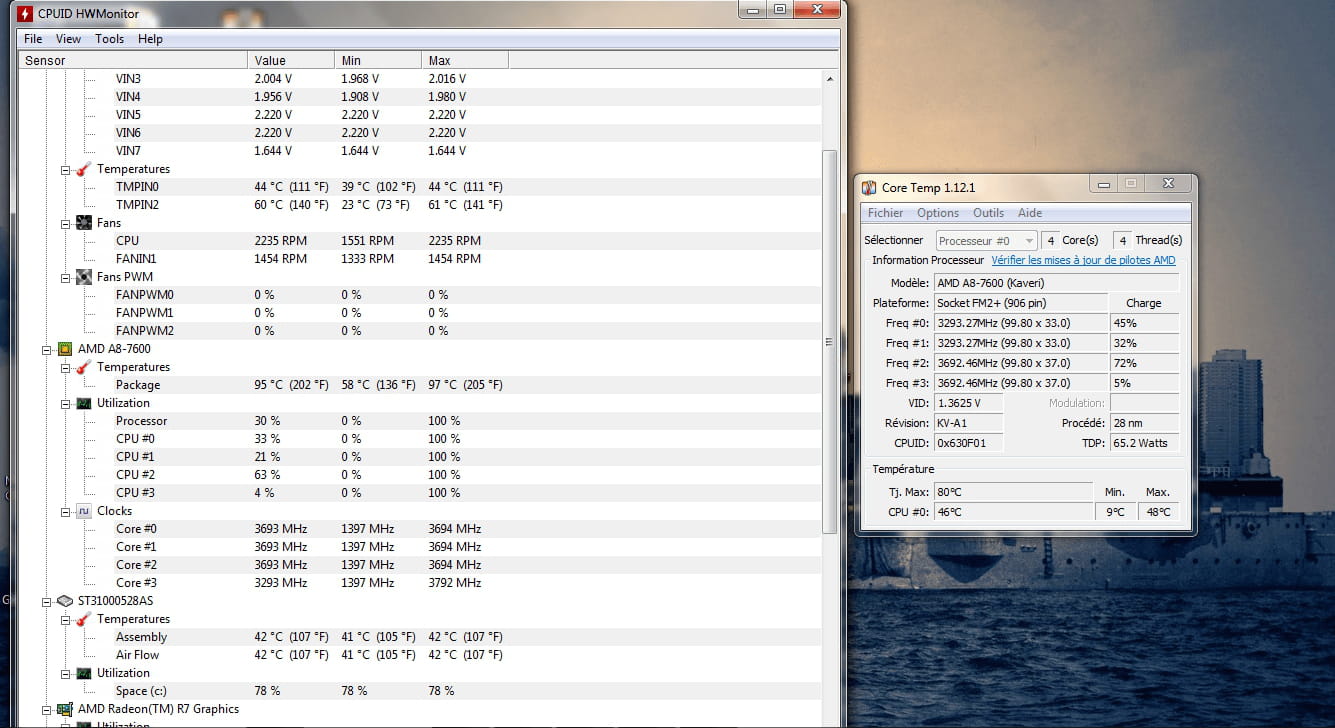Click the CPUID value 0x630F01
This screenshot has width=1335, height=728.
pos(968,443)
